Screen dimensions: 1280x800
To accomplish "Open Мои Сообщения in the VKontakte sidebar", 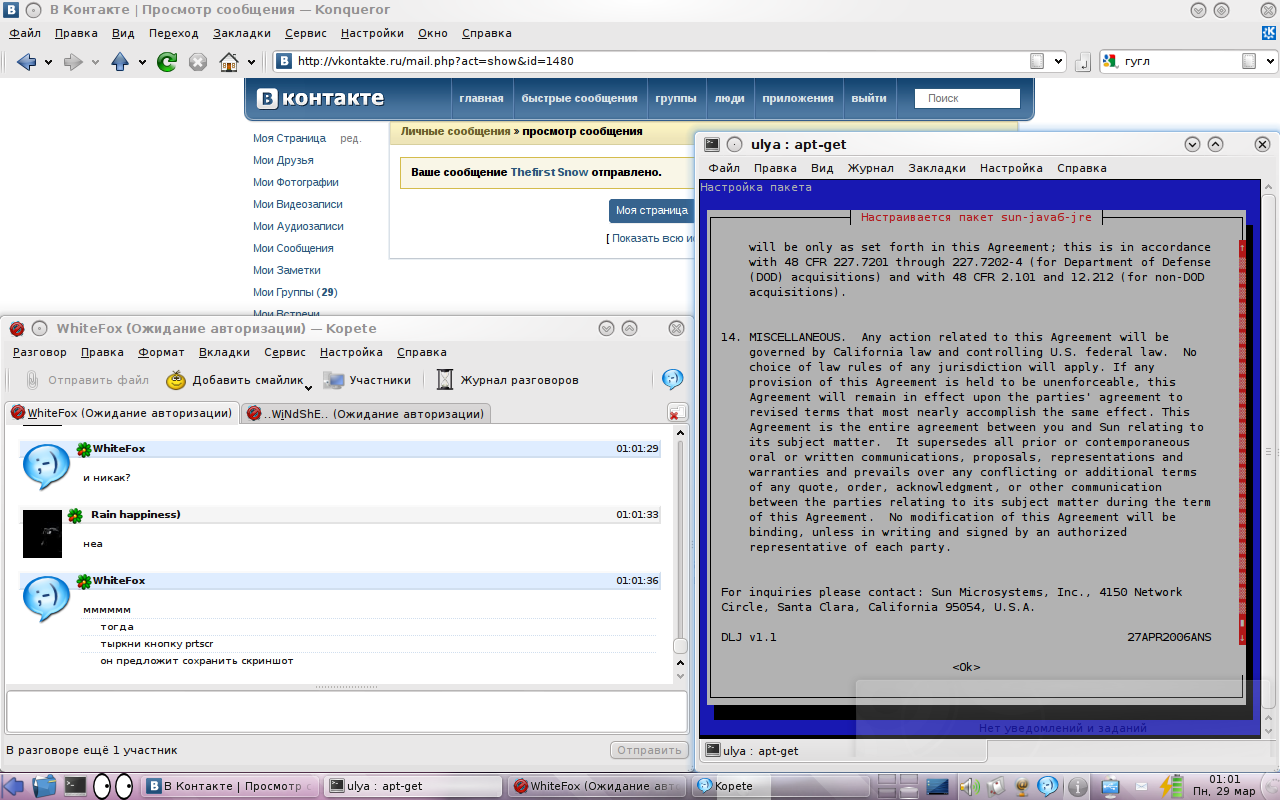I will click(293, 248).
